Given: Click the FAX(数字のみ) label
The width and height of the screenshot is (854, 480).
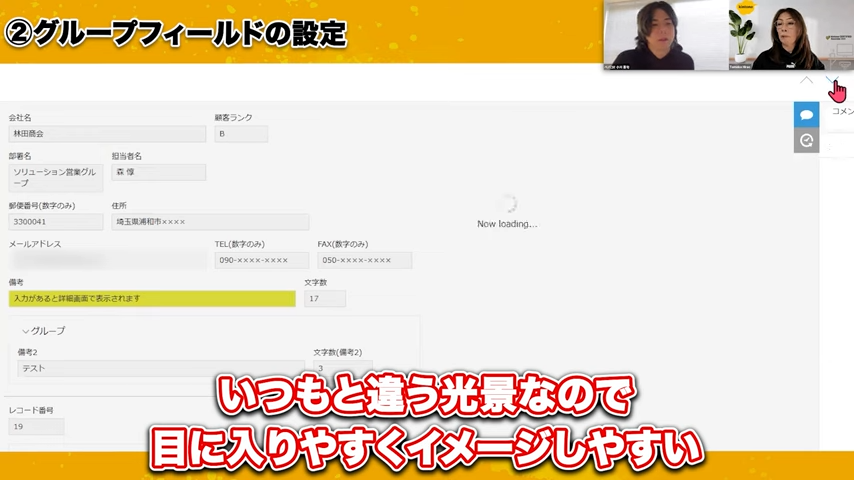Looking at the screenshot, I should pos(343,244).
